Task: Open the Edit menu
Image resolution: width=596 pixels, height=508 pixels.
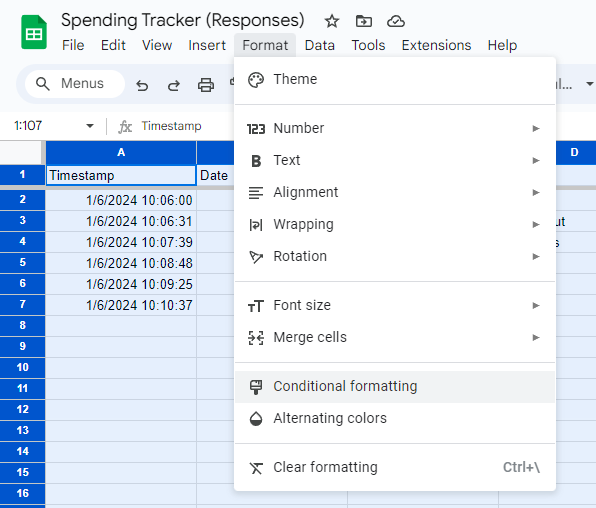Action: tap(113, 45)
